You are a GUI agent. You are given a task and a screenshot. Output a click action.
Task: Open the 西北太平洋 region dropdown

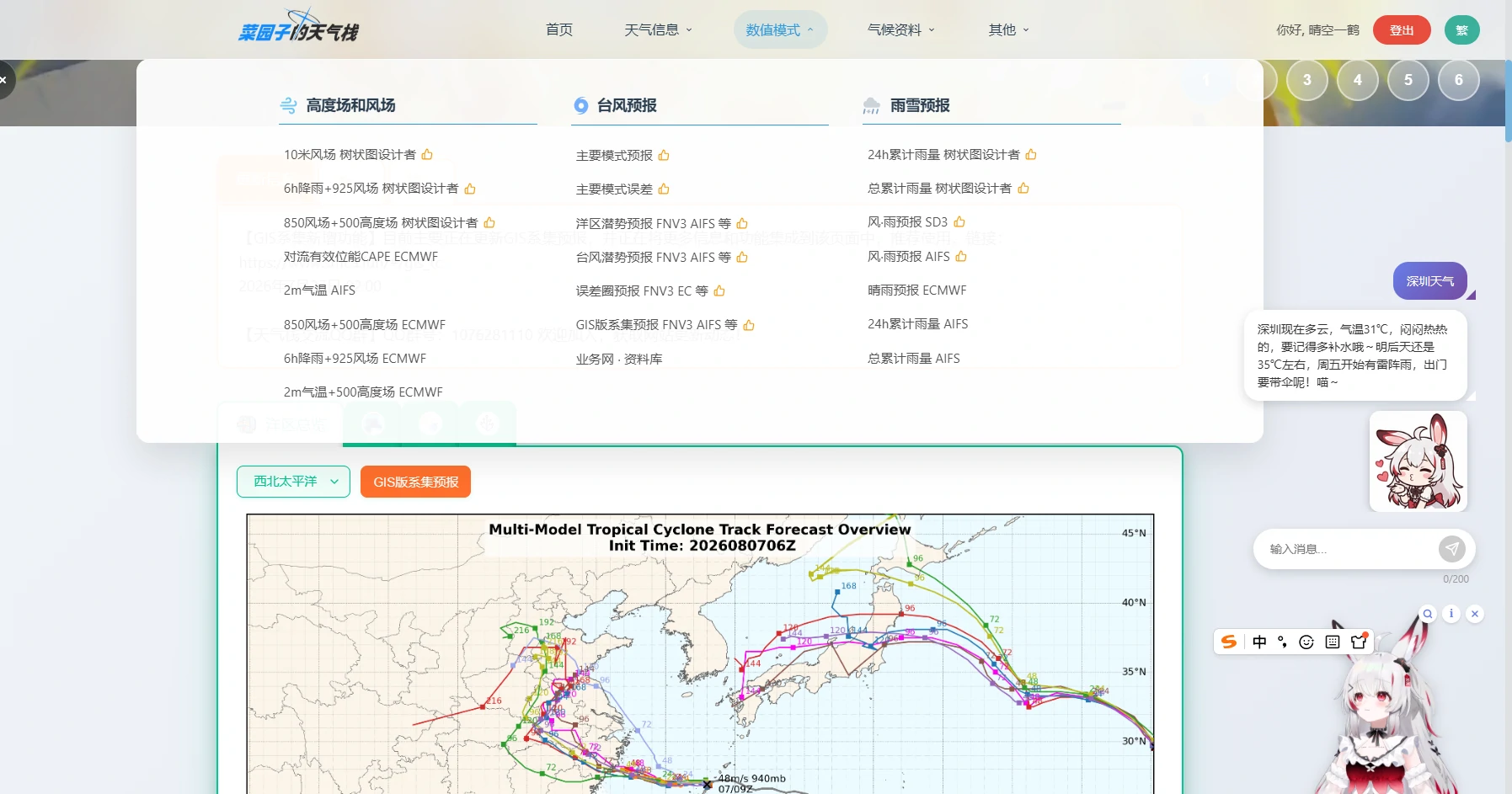[x=293, y=482]
